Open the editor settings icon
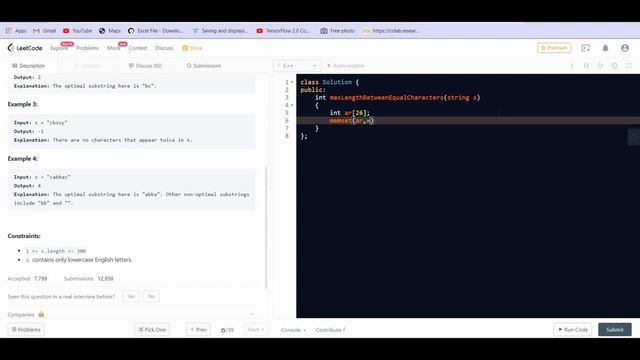Viewport: 640px width, 360px height. coord(614,66)
